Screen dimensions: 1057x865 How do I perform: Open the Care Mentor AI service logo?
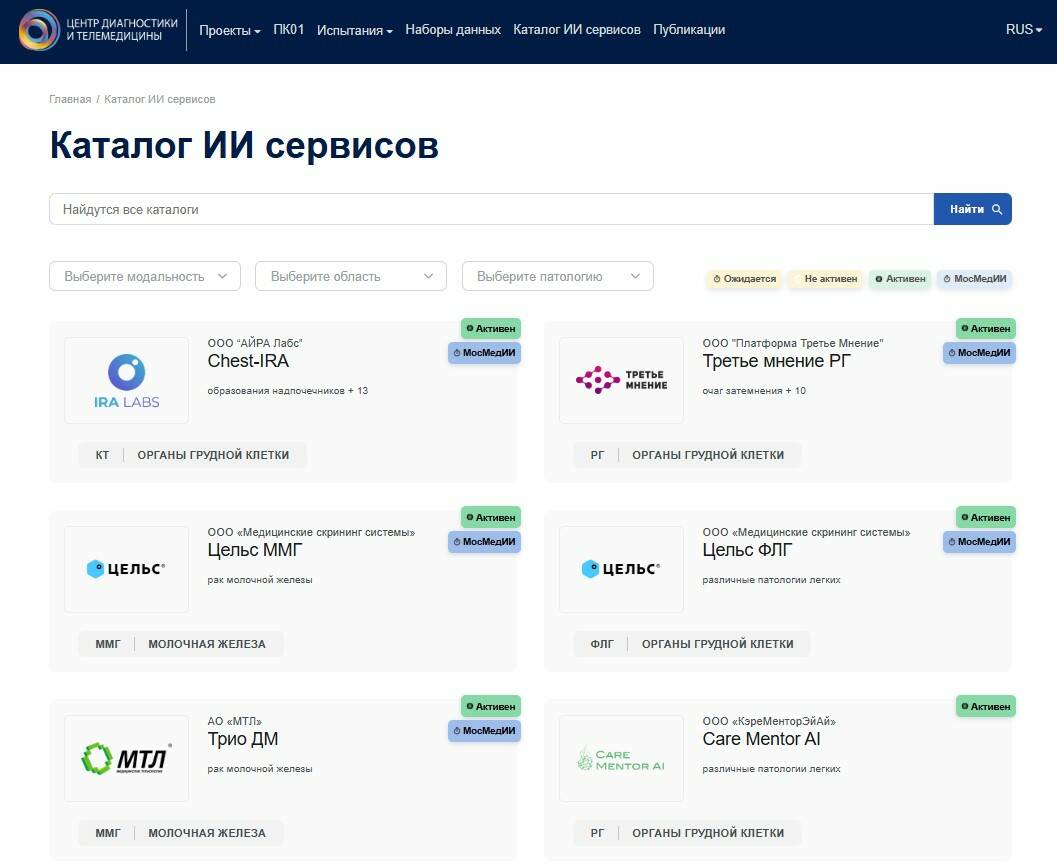(x=621, y=757)
